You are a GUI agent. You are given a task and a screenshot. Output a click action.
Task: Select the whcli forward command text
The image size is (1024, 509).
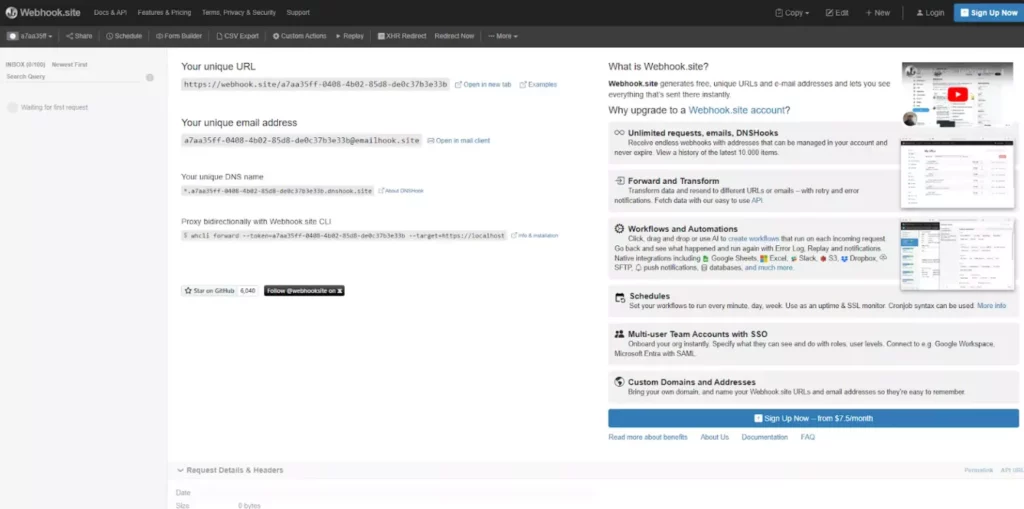point(344,235)
